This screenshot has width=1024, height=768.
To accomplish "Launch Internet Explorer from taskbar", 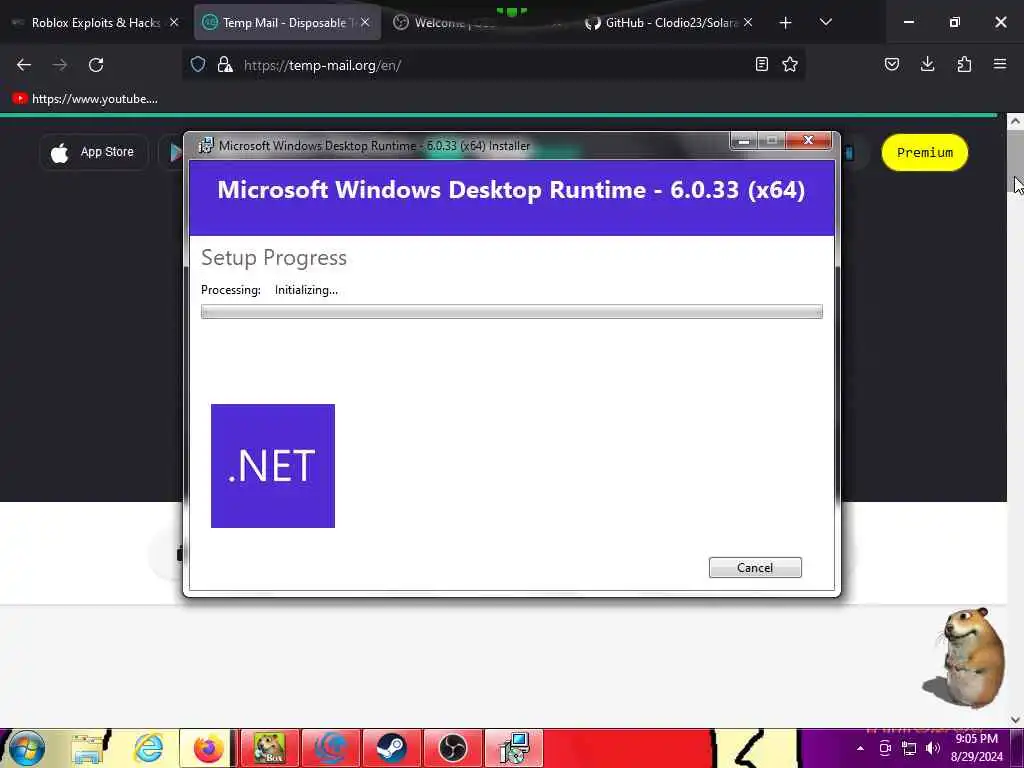I will (148, 748).
